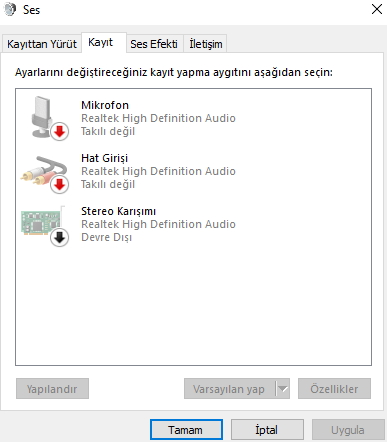Click the Yapılandır button

[52, 389]
